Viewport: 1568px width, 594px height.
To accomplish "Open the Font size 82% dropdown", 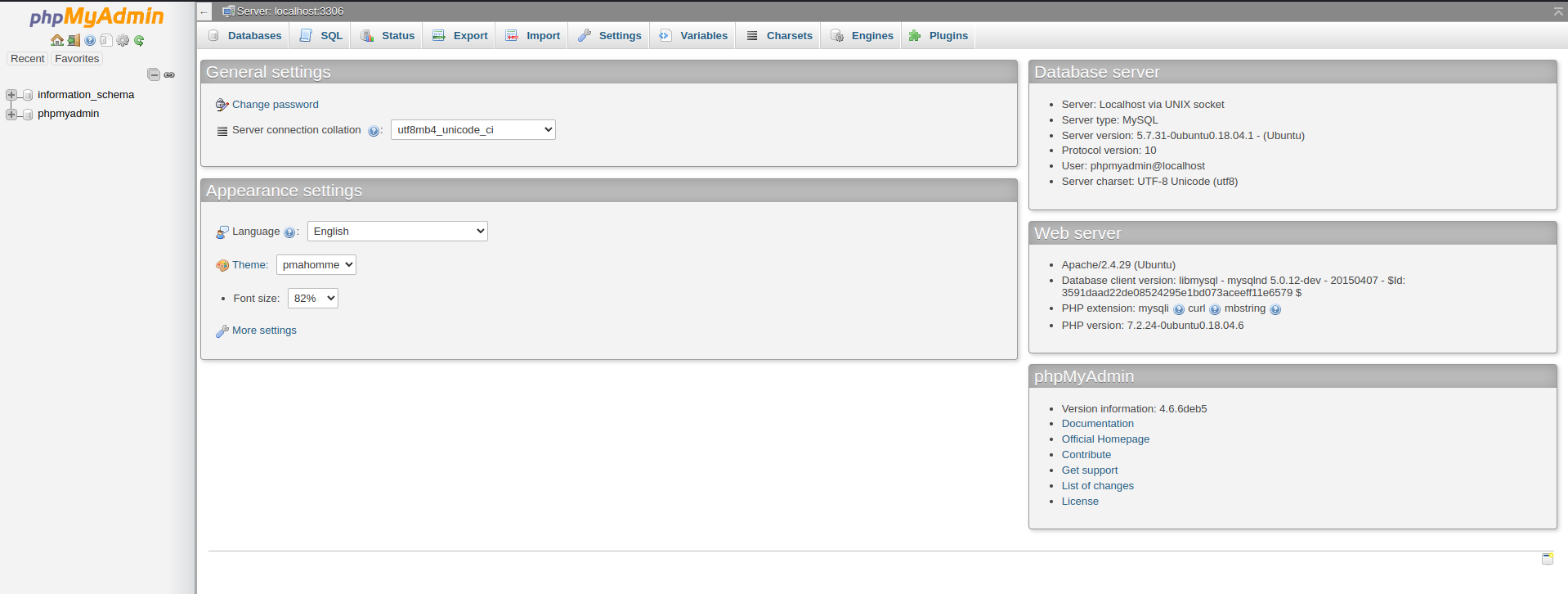I will coord(312,299).
